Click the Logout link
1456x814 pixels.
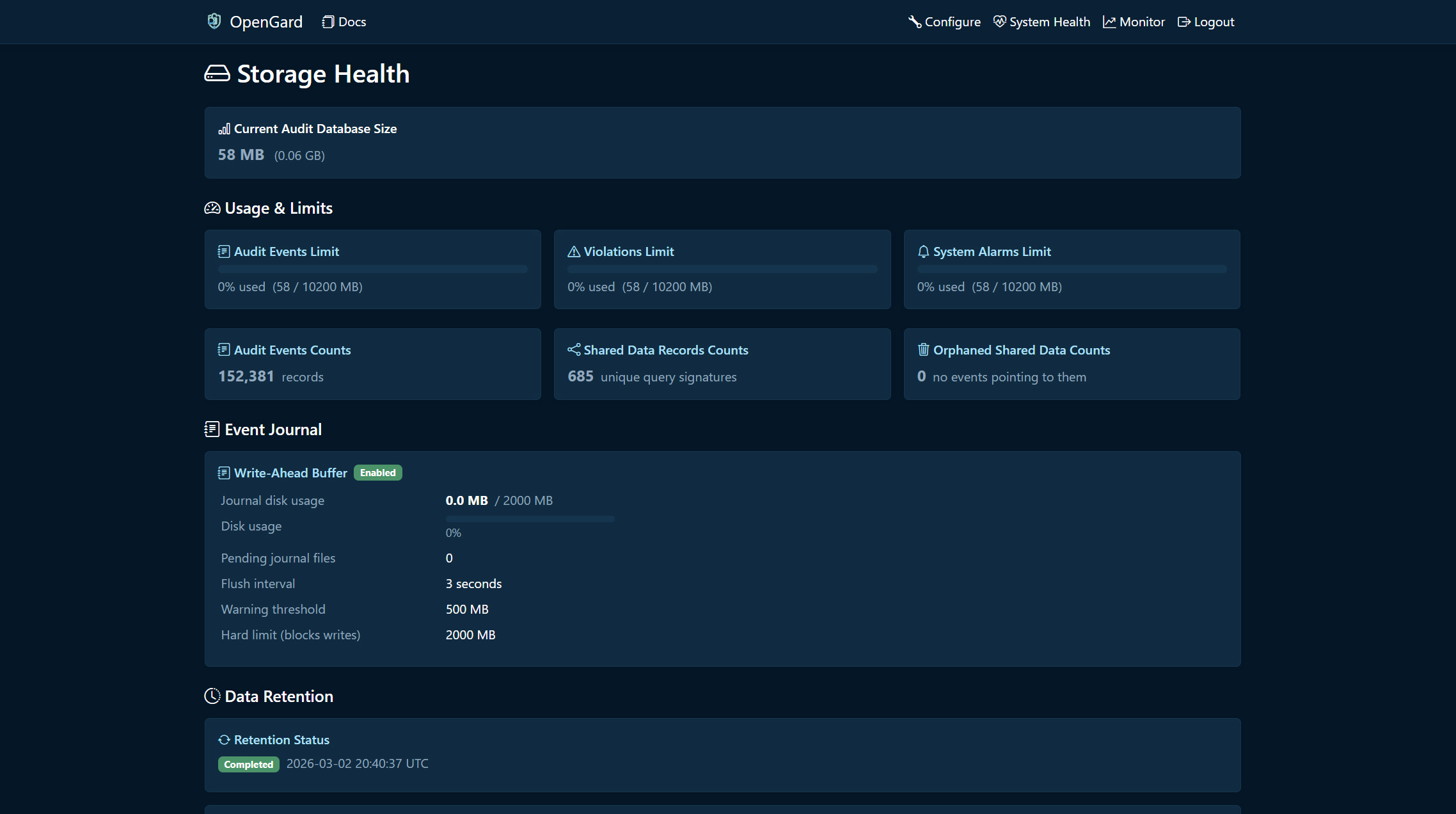pyautogui.click(x=1205, y=21)
